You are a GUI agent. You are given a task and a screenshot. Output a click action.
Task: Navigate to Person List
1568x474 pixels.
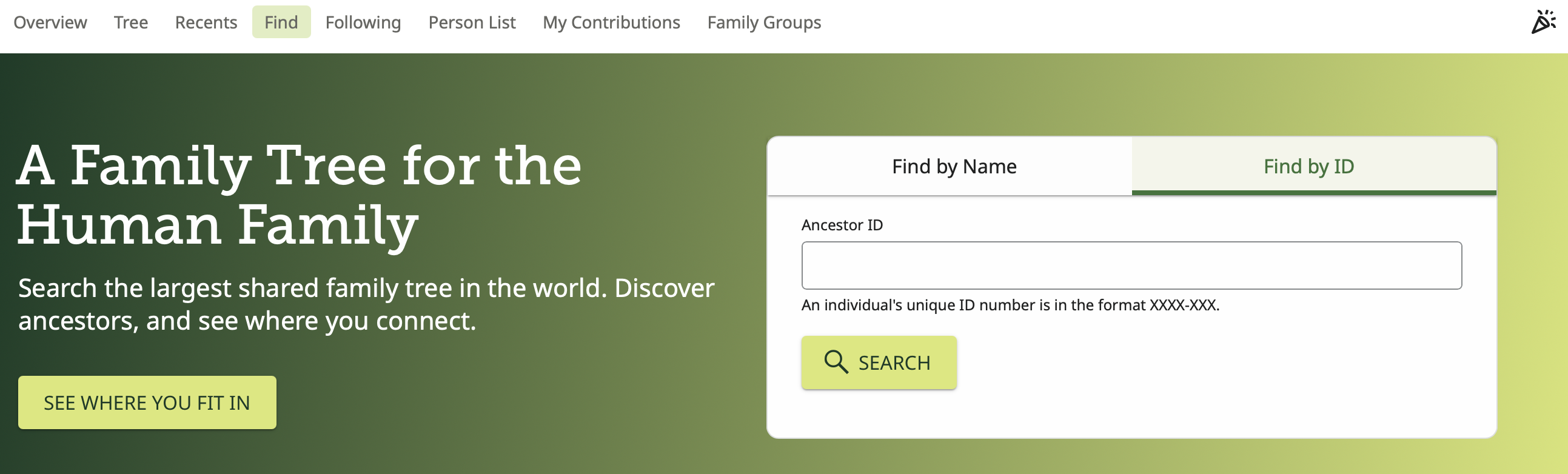click(x=472, y=22)
